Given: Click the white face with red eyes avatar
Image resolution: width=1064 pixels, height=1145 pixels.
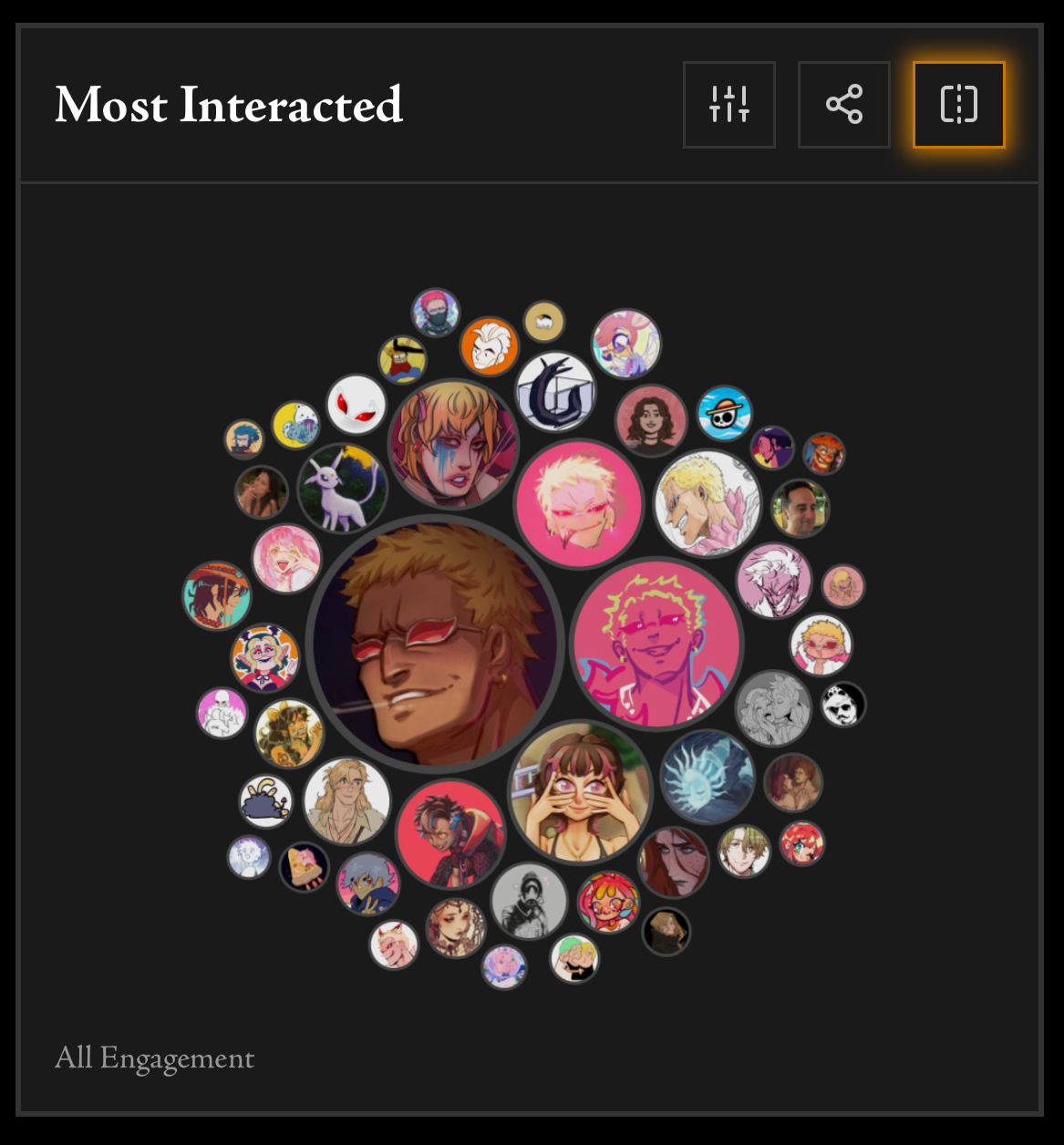Looking at the screenshot, I should pyautogui.click(x=356, y=405).
